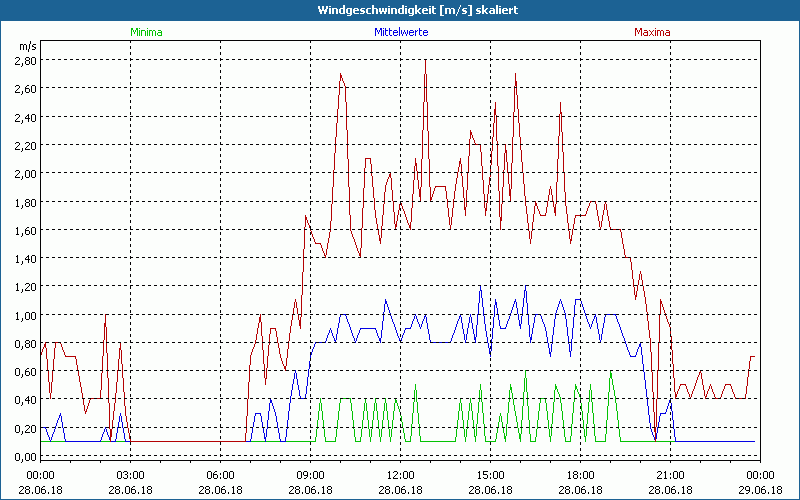Click the 03:00 time axis label

(x=130, y=474)
